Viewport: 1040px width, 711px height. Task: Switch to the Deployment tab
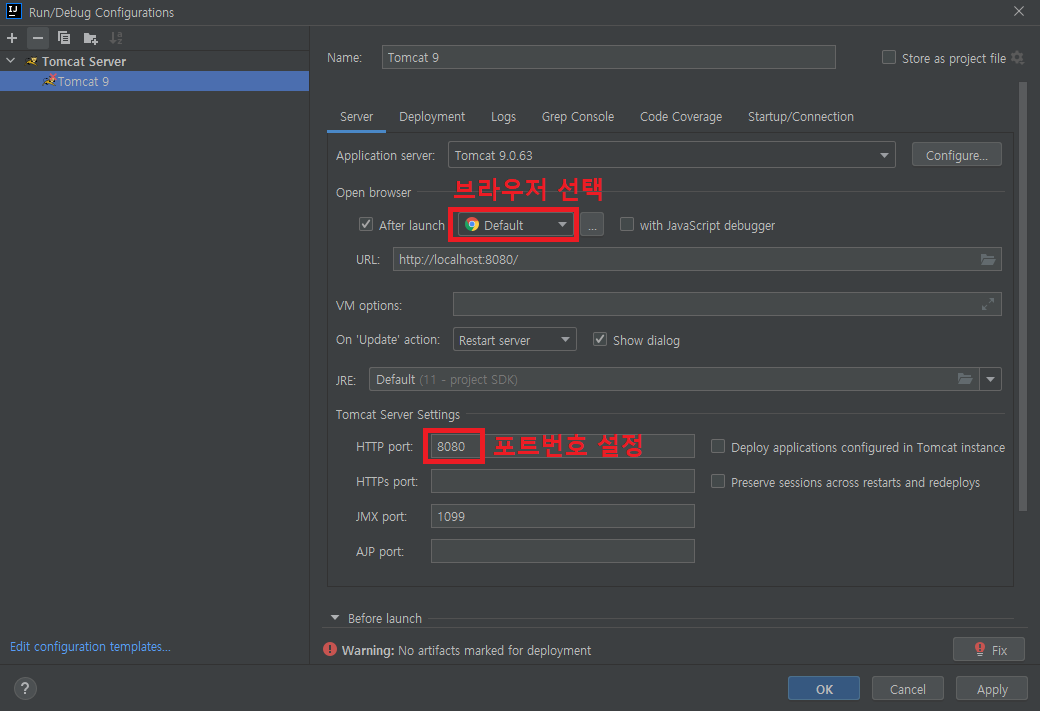432,117
